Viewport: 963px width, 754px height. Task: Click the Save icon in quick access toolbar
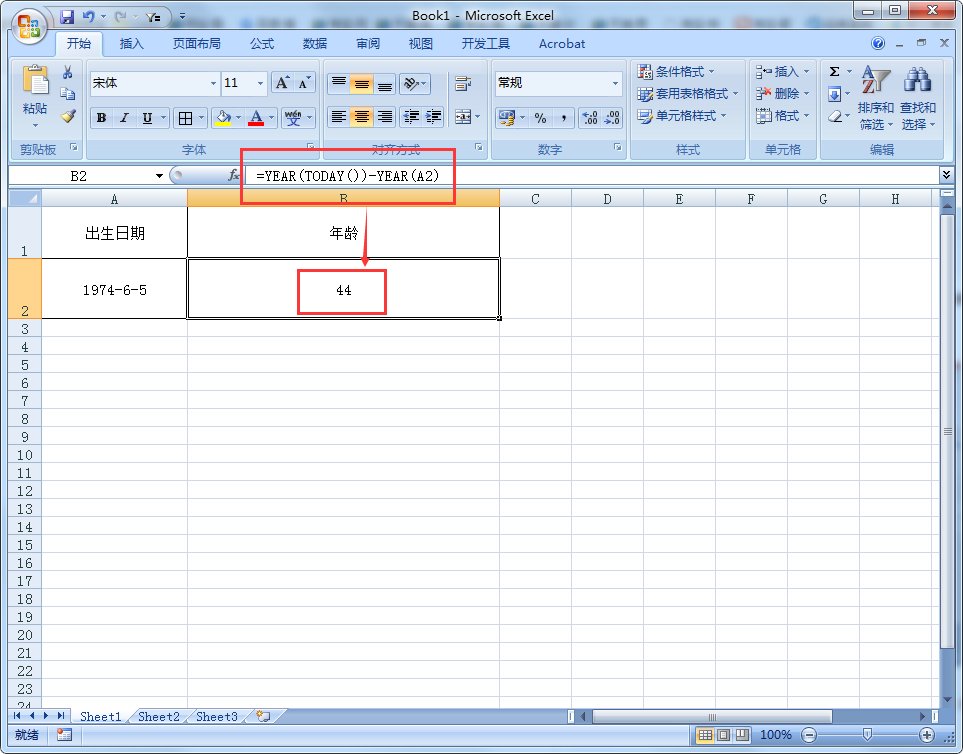67,17
